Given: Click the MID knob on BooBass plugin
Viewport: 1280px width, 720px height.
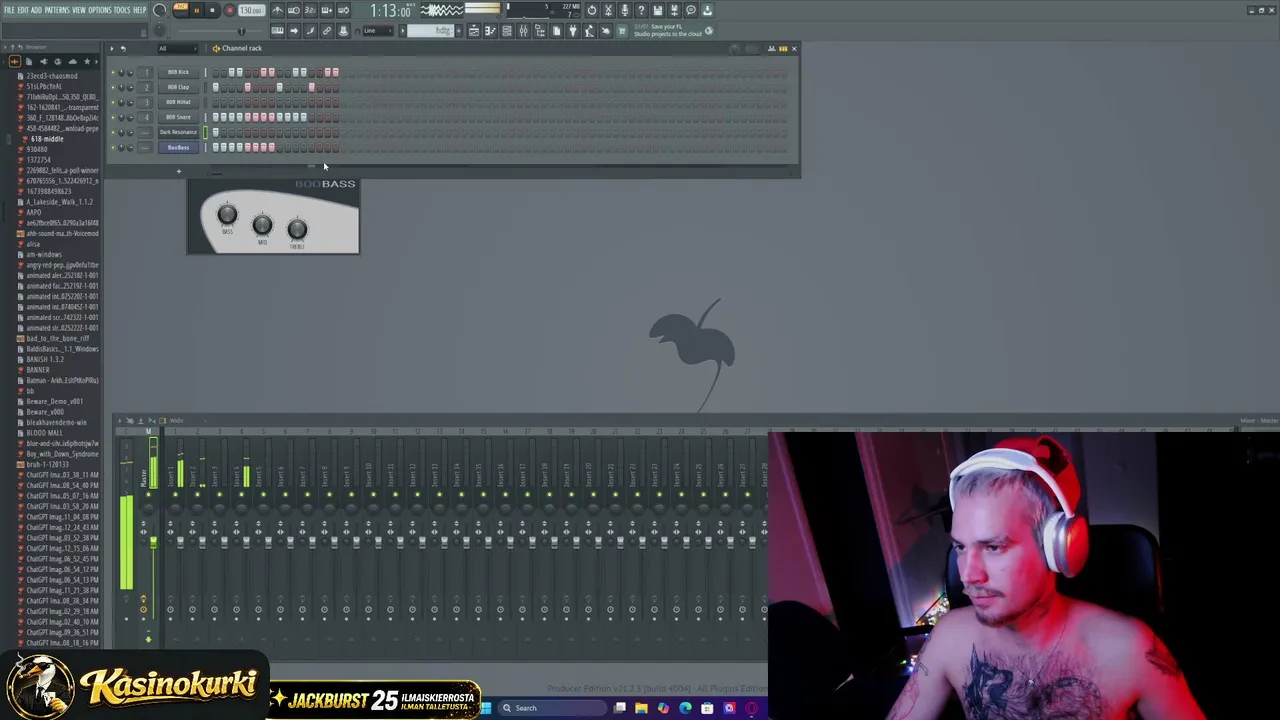Looking at the screenshot, I should [x=262, y=225].
